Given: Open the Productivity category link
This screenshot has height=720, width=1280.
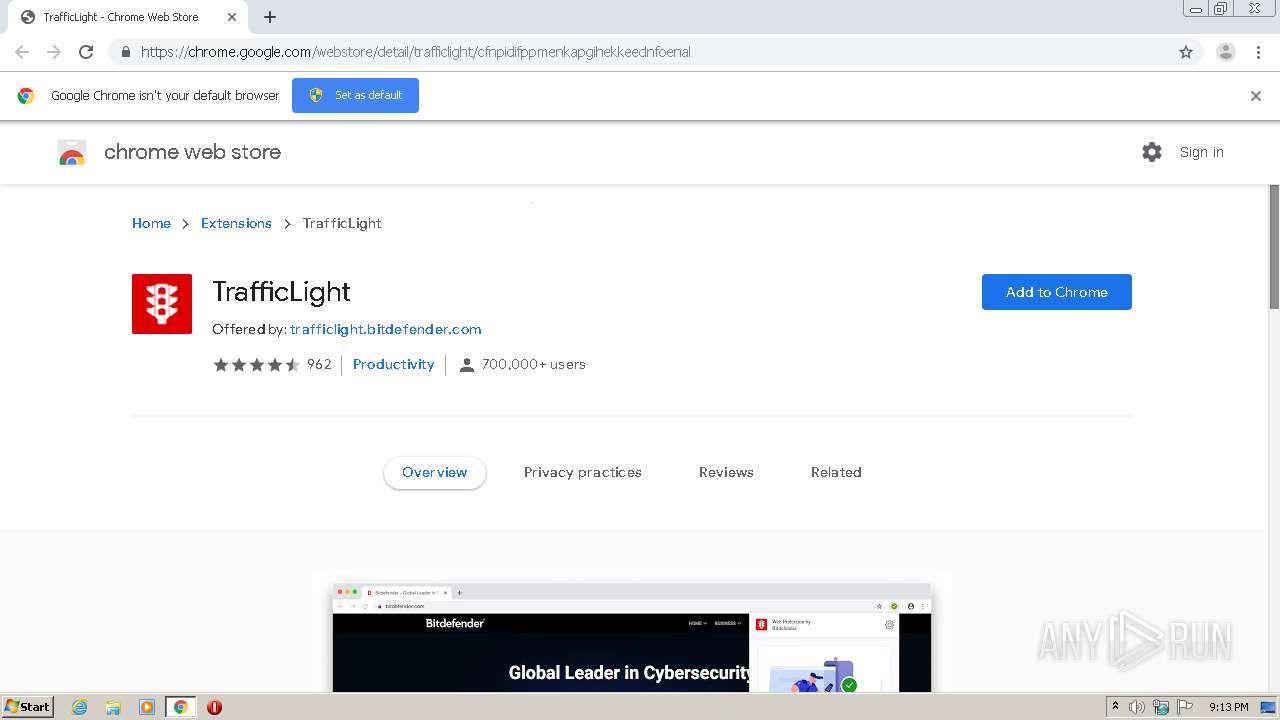Looking at the screenshot, I should pyautogui.click(x=394, y=365).
